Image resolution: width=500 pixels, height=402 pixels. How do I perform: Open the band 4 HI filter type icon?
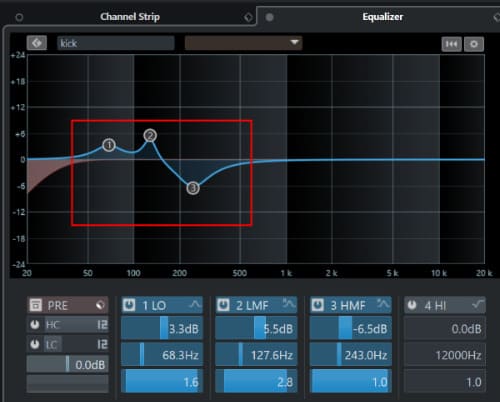[478, 304]
